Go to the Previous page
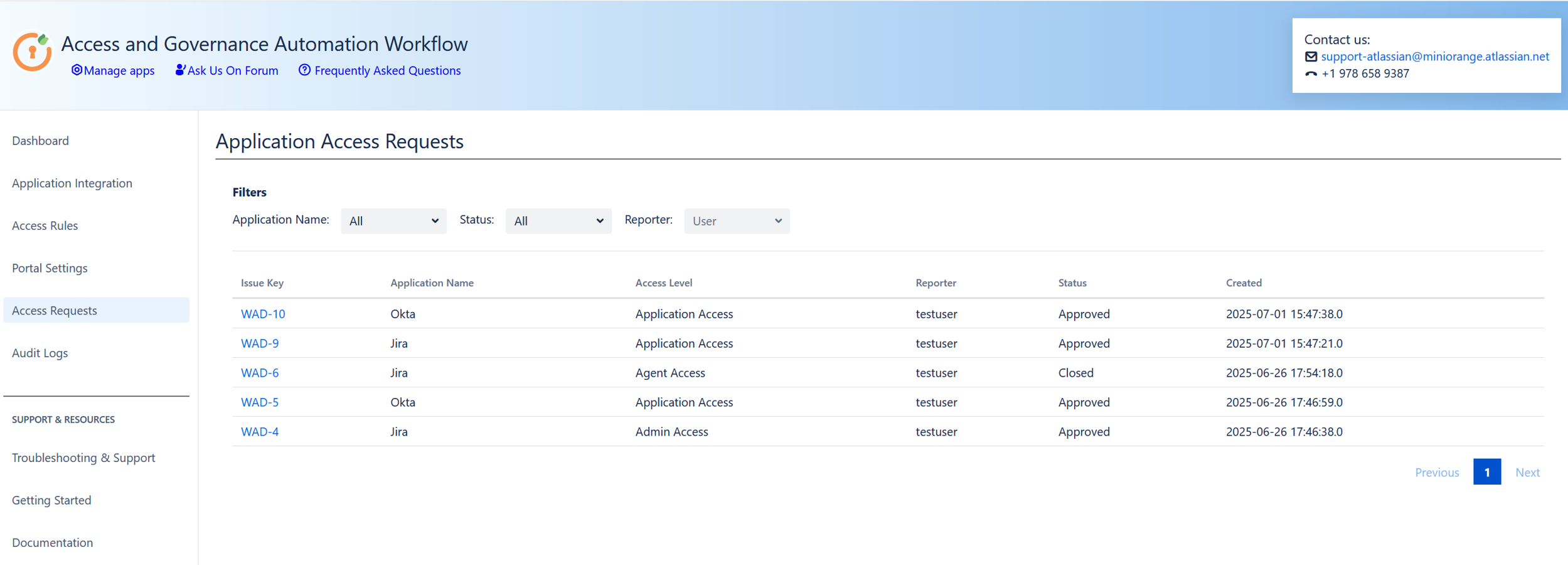Viewport: 1568px width, 565px height. point(1436,472)
